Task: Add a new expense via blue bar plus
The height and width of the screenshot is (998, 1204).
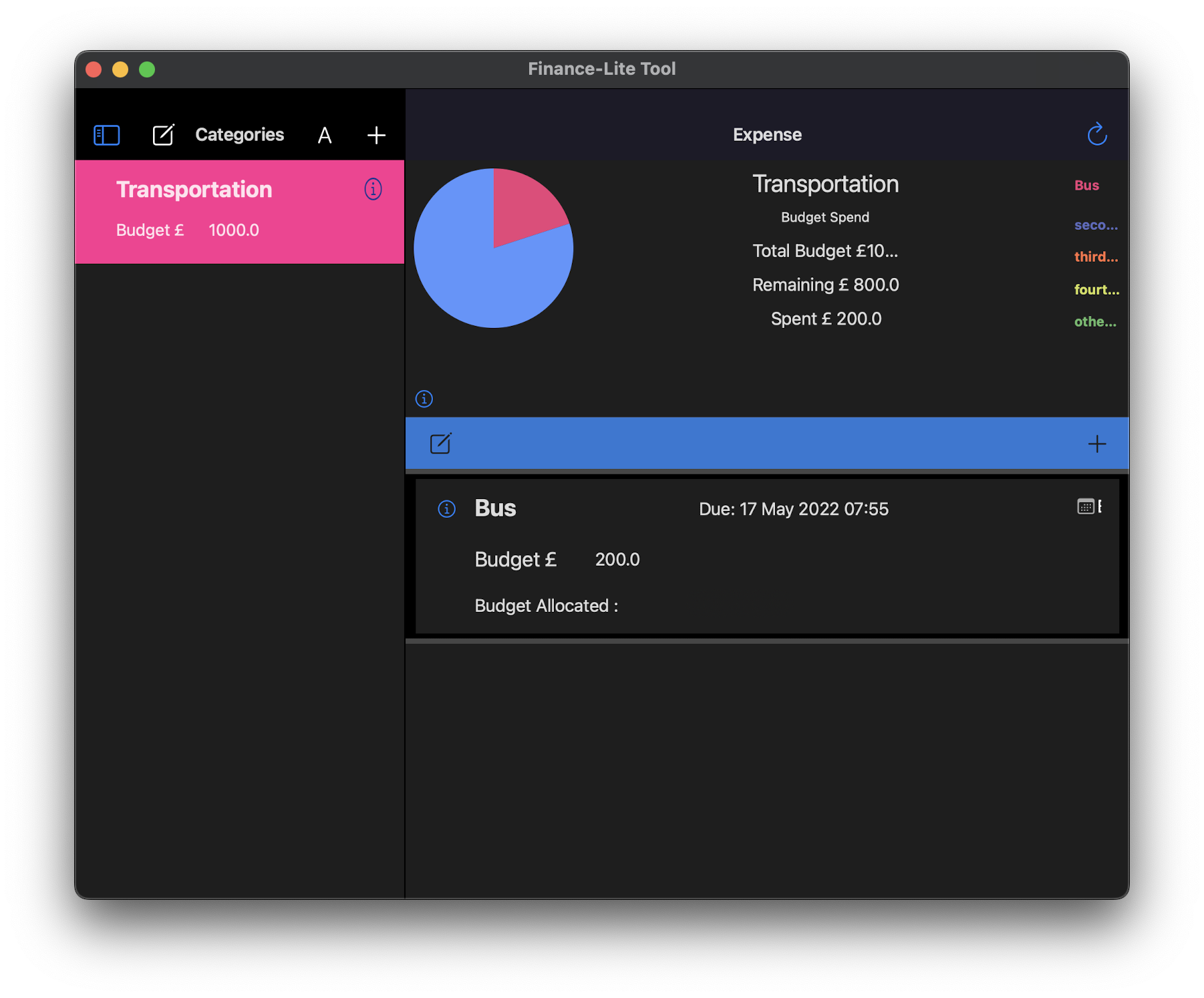Action: [1097, 444]
